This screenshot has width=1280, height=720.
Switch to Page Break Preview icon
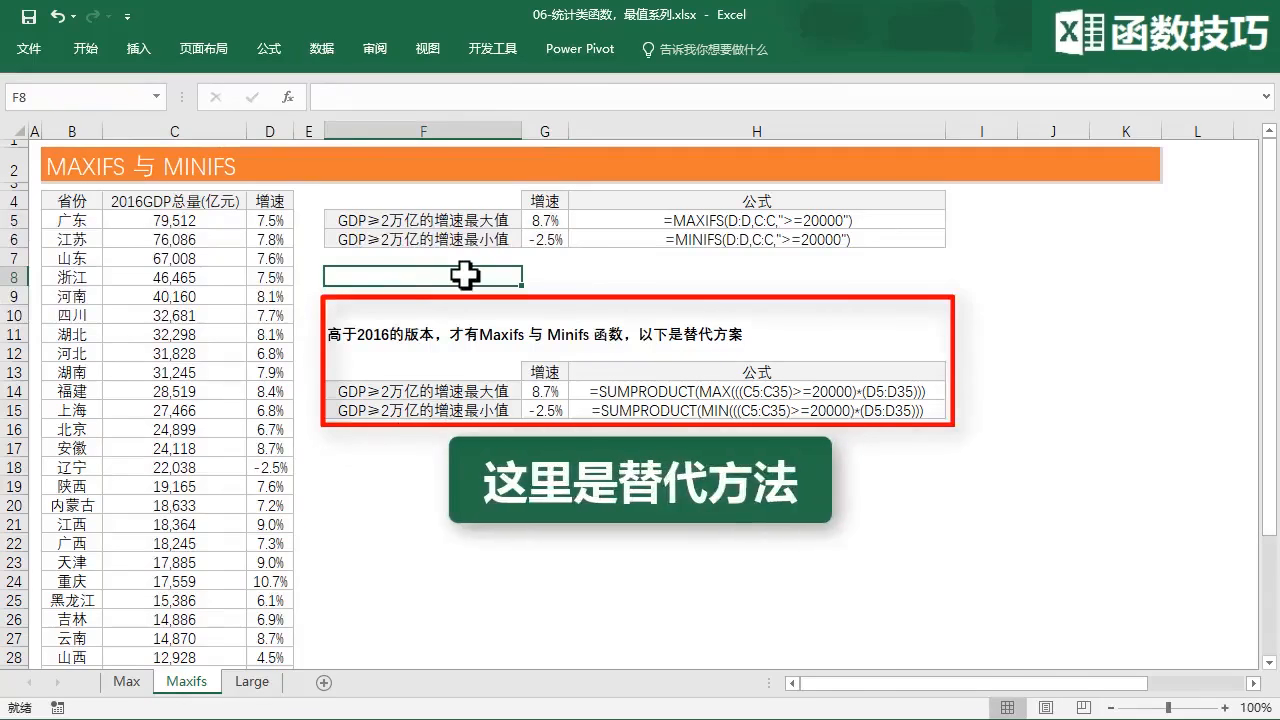[1082, 708]
